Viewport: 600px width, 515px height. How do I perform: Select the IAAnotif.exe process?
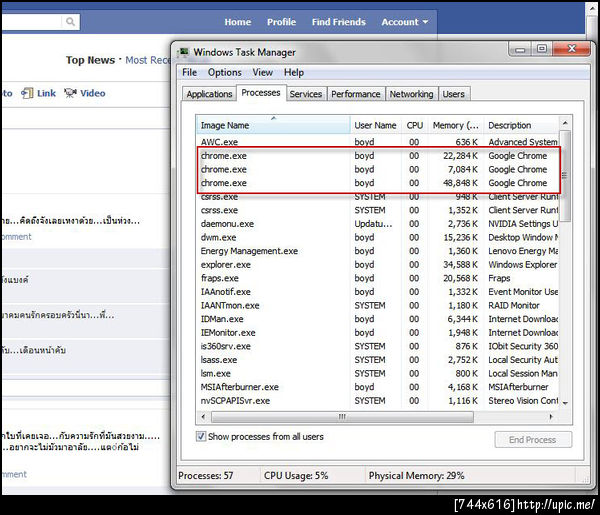coord(377,292)
